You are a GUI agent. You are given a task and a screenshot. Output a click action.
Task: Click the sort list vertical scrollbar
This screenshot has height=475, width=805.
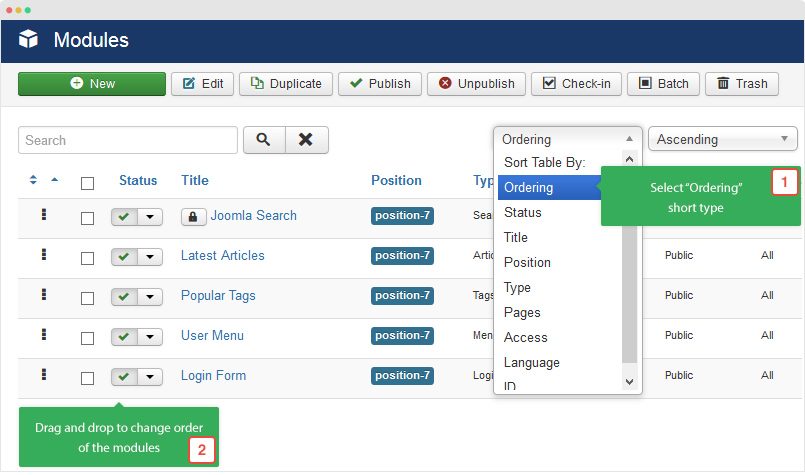[629, 270]
